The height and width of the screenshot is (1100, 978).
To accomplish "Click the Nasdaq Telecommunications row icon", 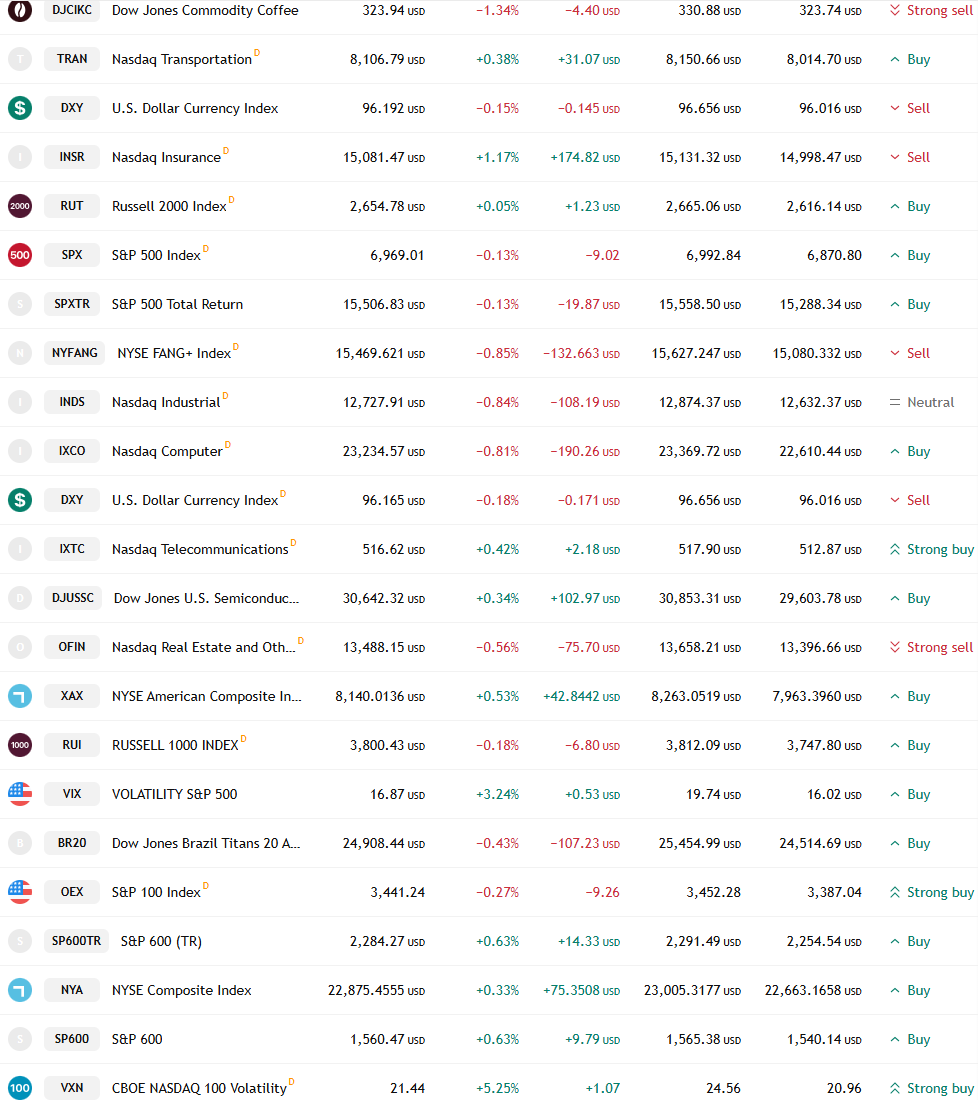I will point(20,549).
